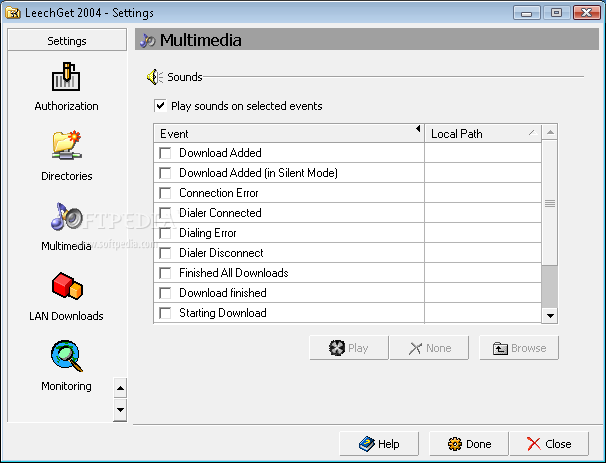Select the Multimedia speaker icon in sidebar
Screen dimensions: 606x463
66,216
